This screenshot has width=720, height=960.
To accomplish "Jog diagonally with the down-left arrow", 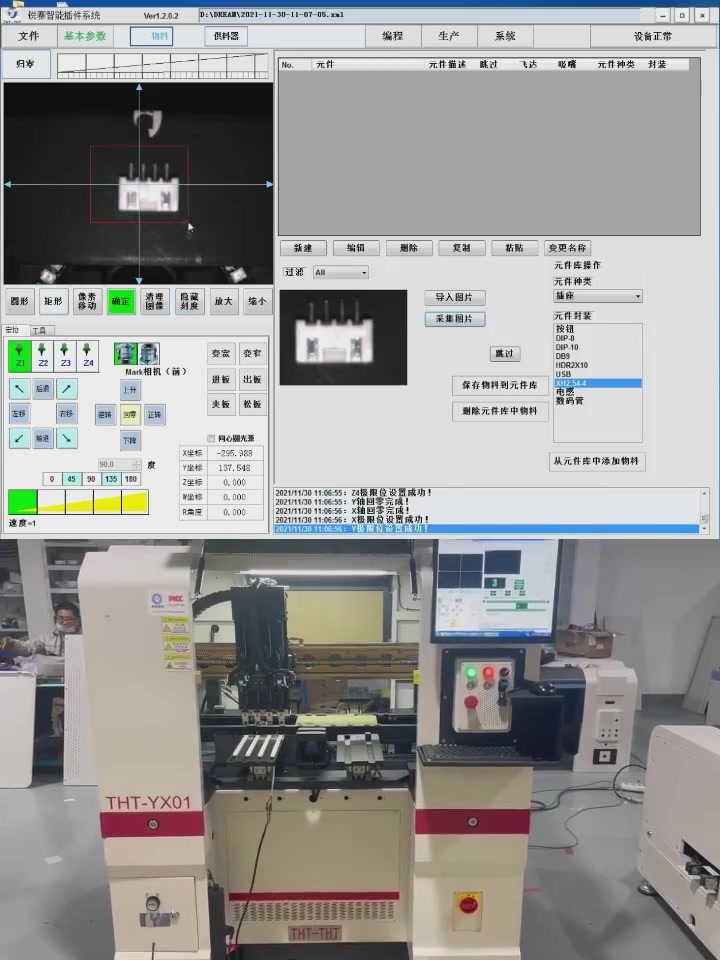I will [x=20, y=438].
